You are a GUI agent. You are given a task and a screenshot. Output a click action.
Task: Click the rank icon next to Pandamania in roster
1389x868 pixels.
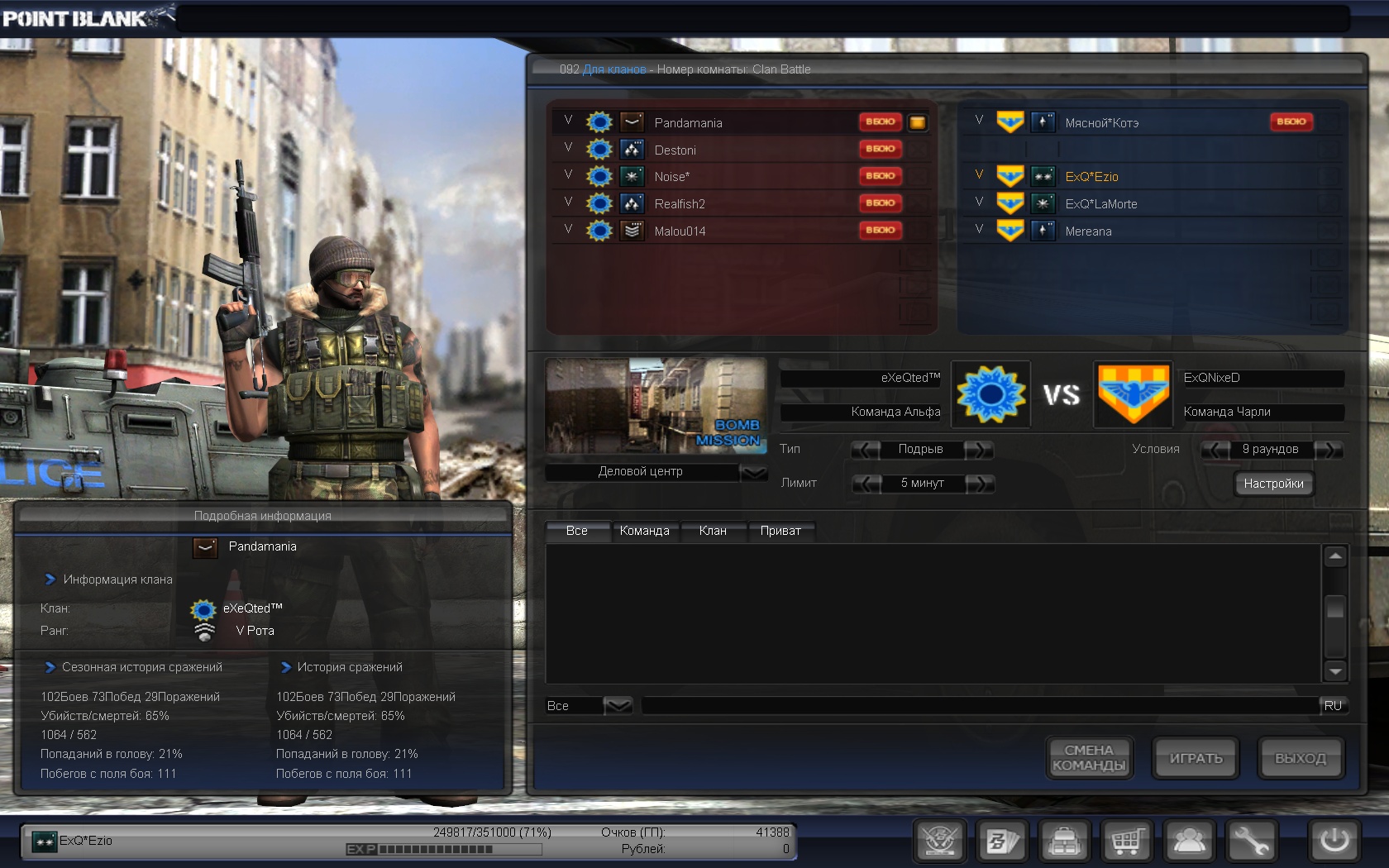click(632, 122)
